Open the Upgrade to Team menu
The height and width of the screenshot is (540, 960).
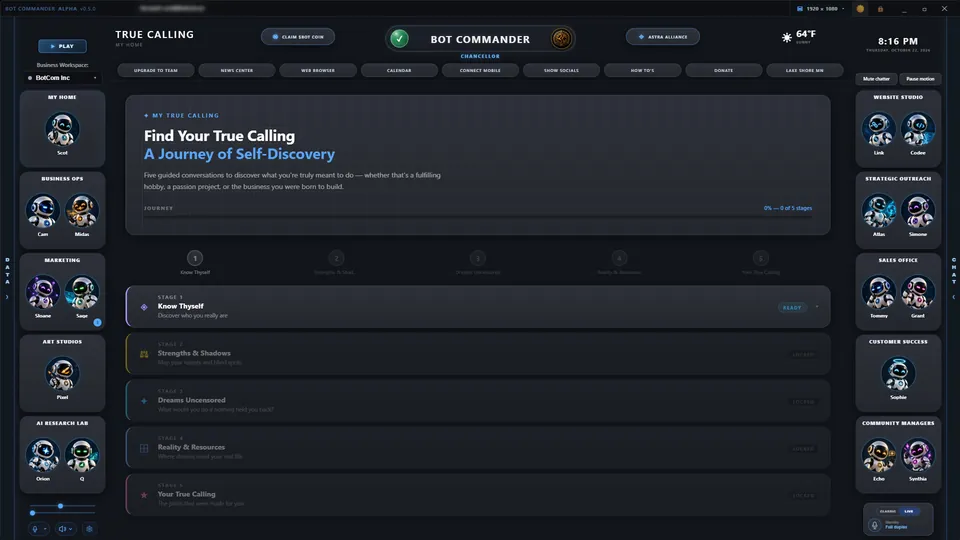tap(156, 70)
